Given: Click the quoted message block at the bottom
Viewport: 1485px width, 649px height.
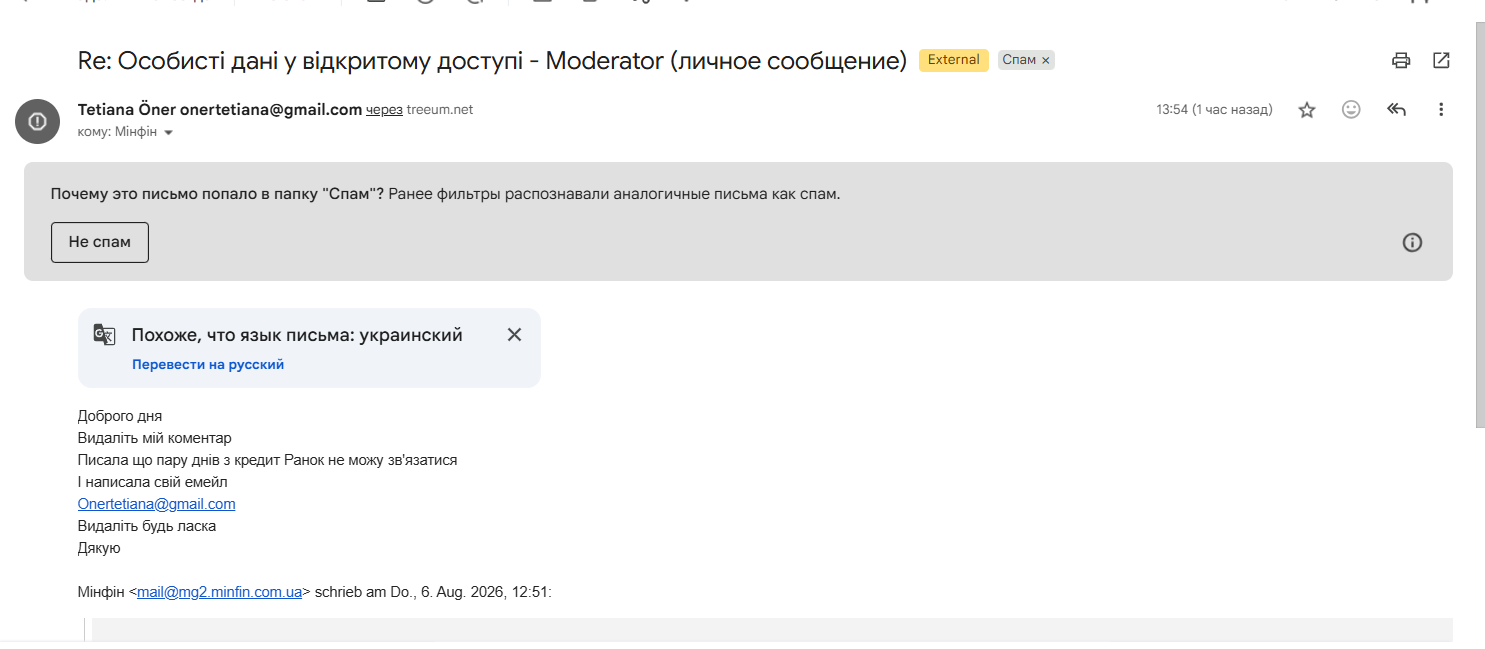Looking at the screenshot, I should [x=772, y=630].
